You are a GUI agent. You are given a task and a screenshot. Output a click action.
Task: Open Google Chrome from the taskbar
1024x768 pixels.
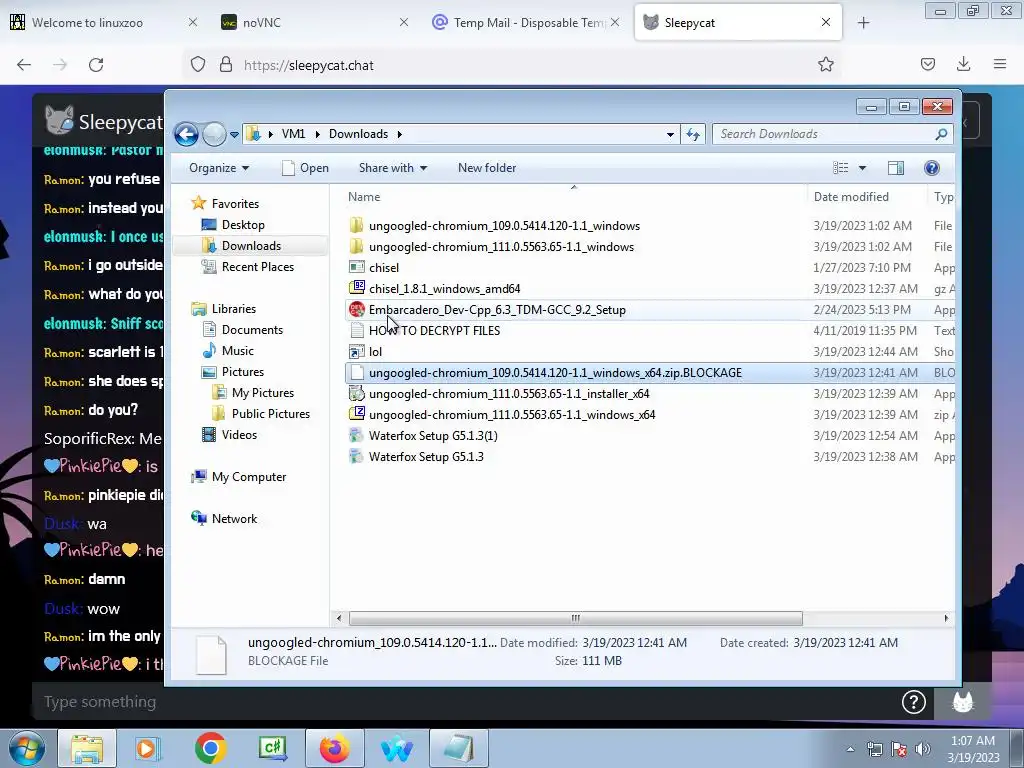point(210,748)
